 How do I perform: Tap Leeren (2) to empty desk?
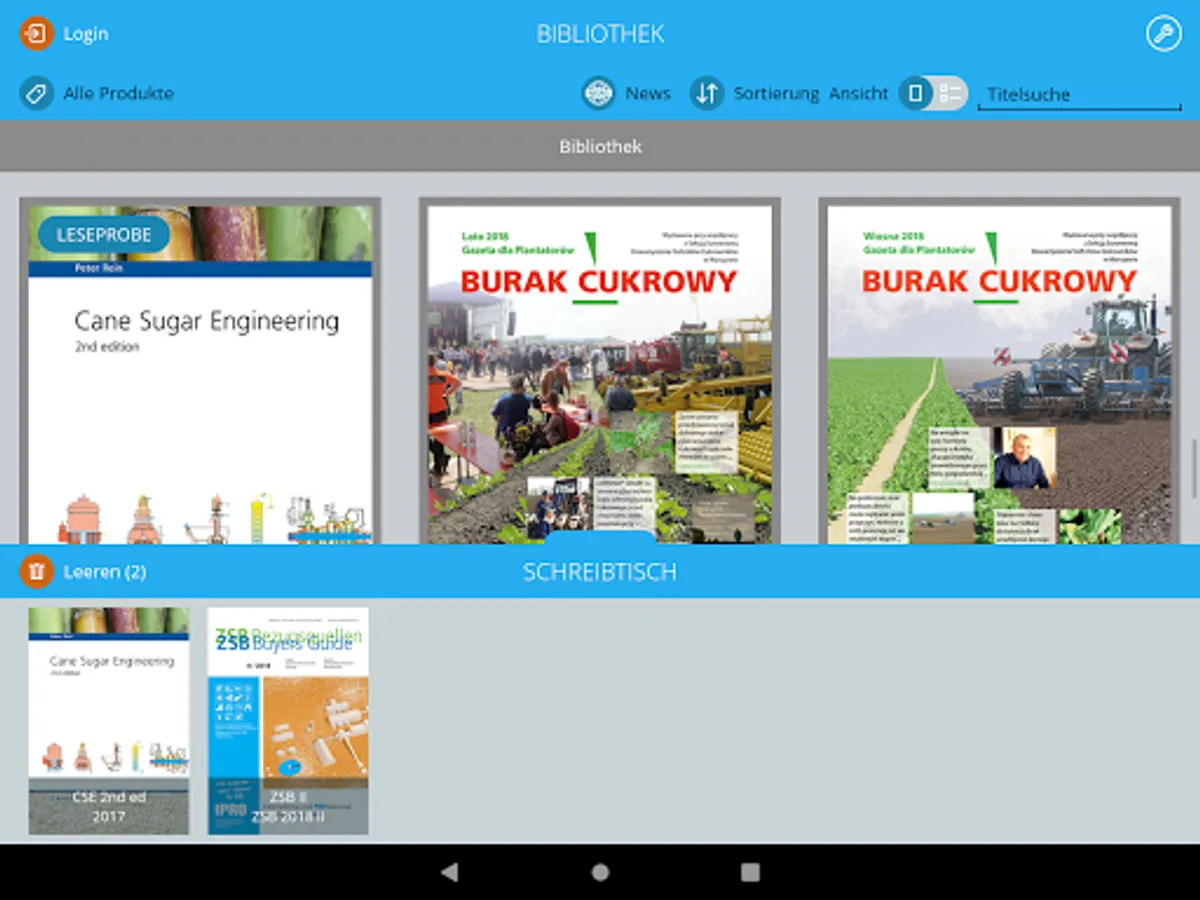pyautogui.click(x=105, y=573)
